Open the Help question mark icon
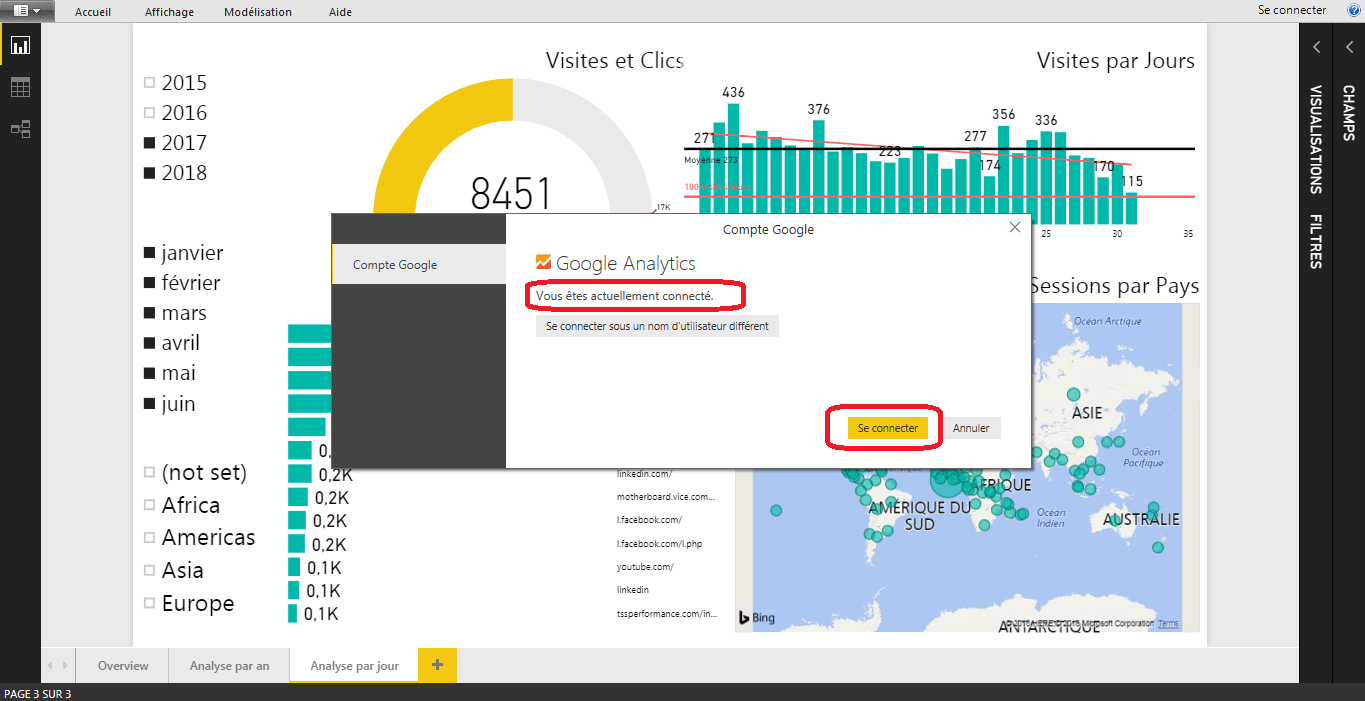The image size is (1365, 701). [x=1354, y=10]
